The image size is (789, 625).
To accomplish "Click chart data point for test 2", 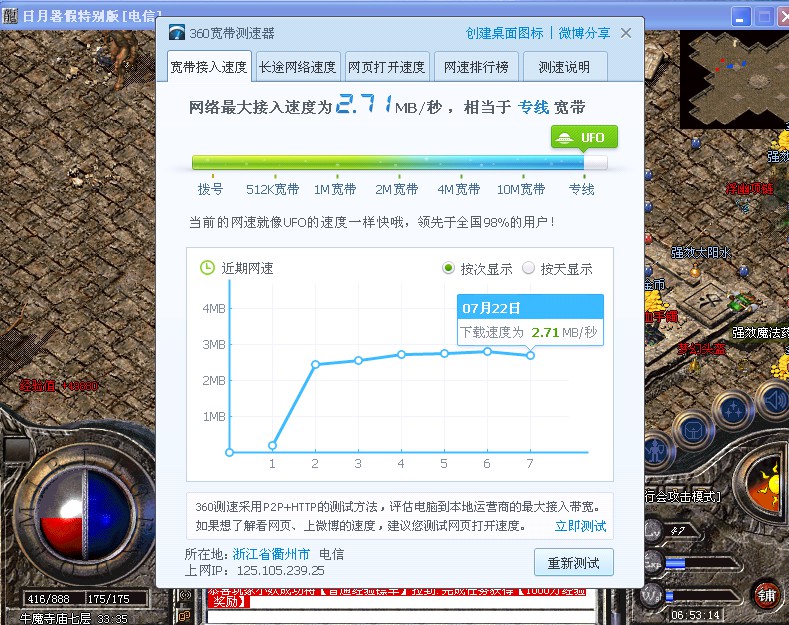I will pyautogui.click(x=315, y=364).
